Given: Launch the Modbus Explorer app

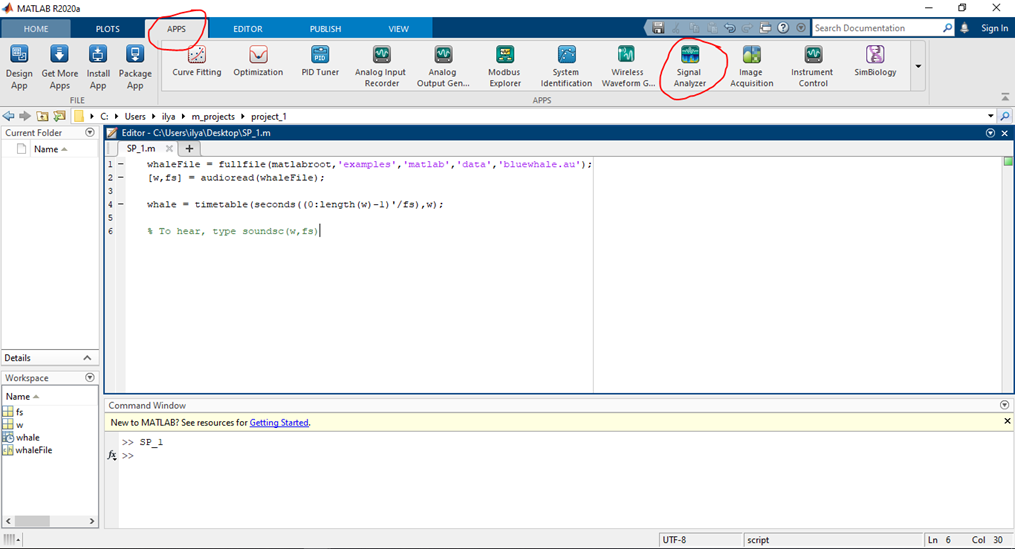Looking at the screenshot, I should click(504, 67).
